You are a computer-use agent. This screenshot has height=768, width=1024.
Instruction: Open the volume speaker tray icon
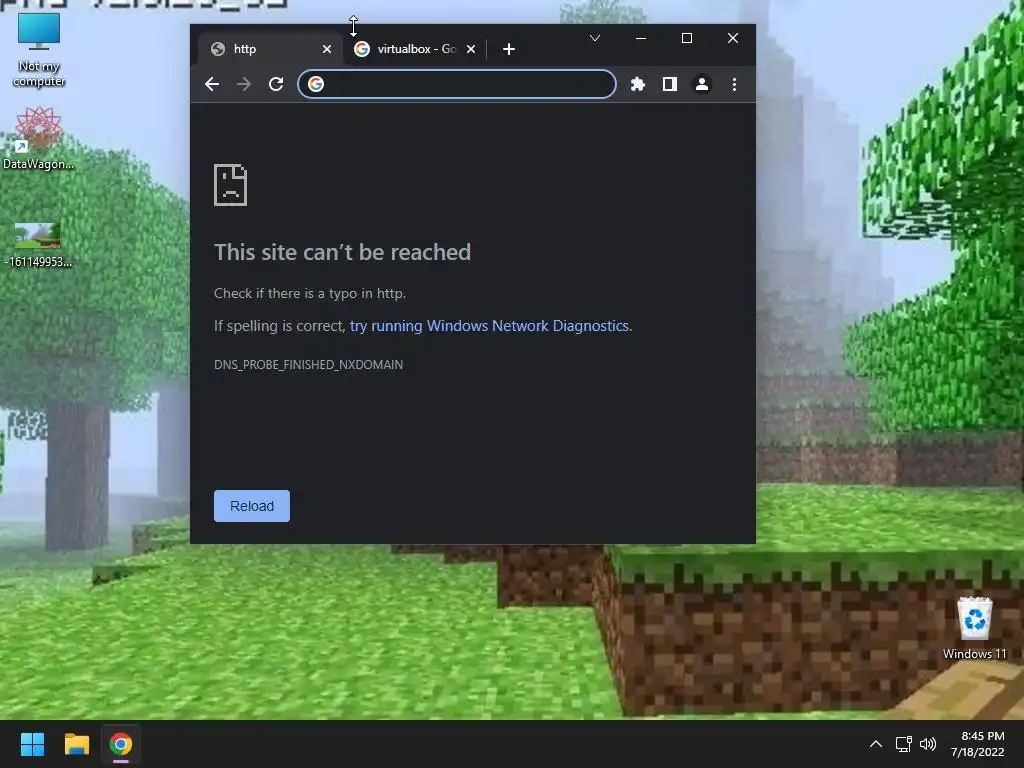[x=927, y=744]
